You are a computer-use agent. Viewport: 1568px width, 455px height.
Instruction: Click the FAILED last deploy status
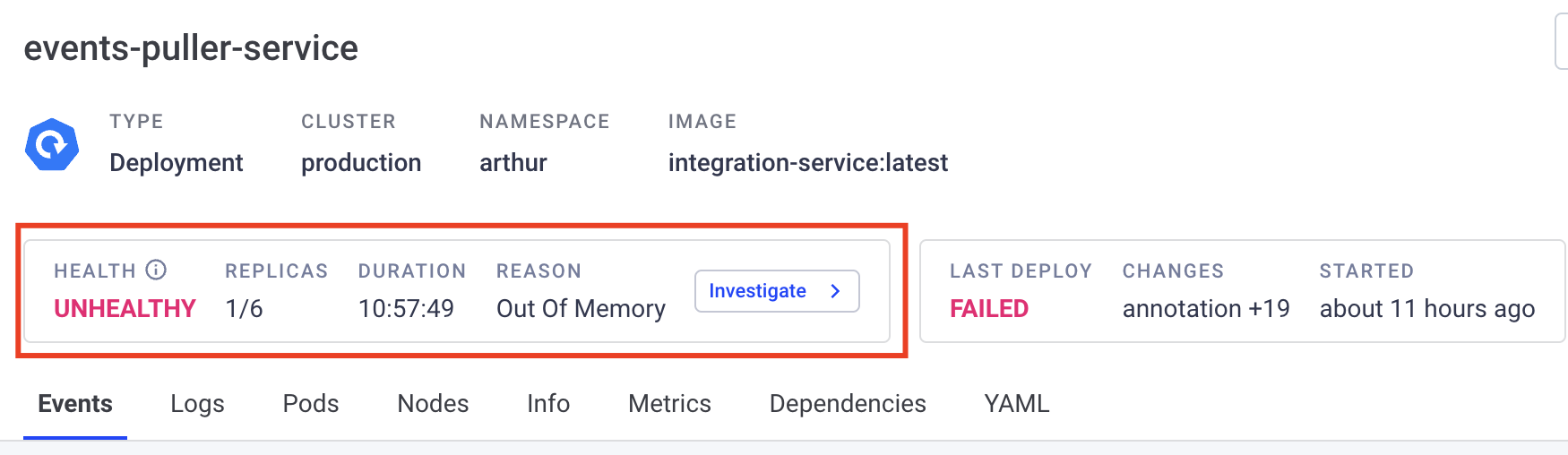pos(989,309)
